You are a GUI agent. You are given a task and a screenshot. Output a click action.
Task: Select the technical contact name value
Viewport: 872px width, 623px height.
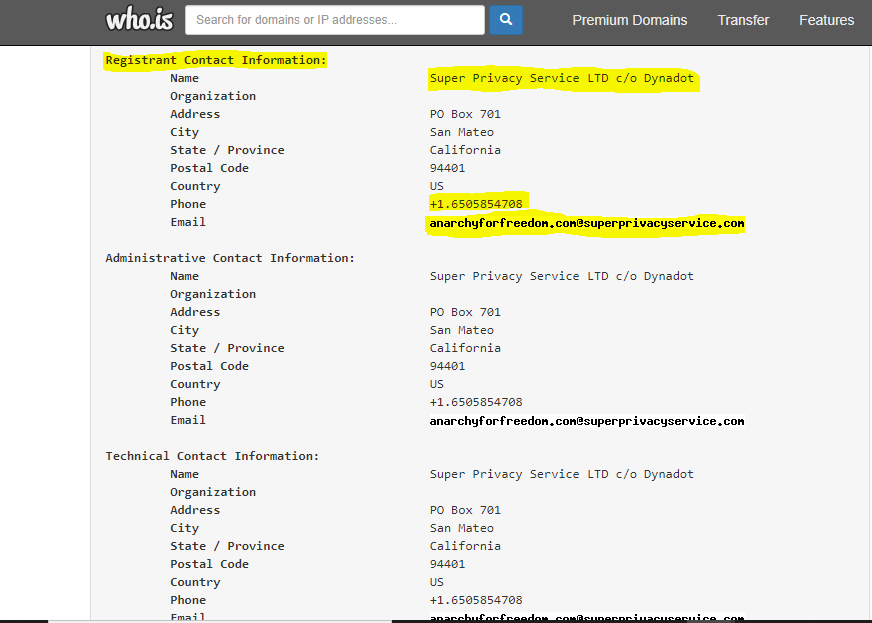[562, 474]
